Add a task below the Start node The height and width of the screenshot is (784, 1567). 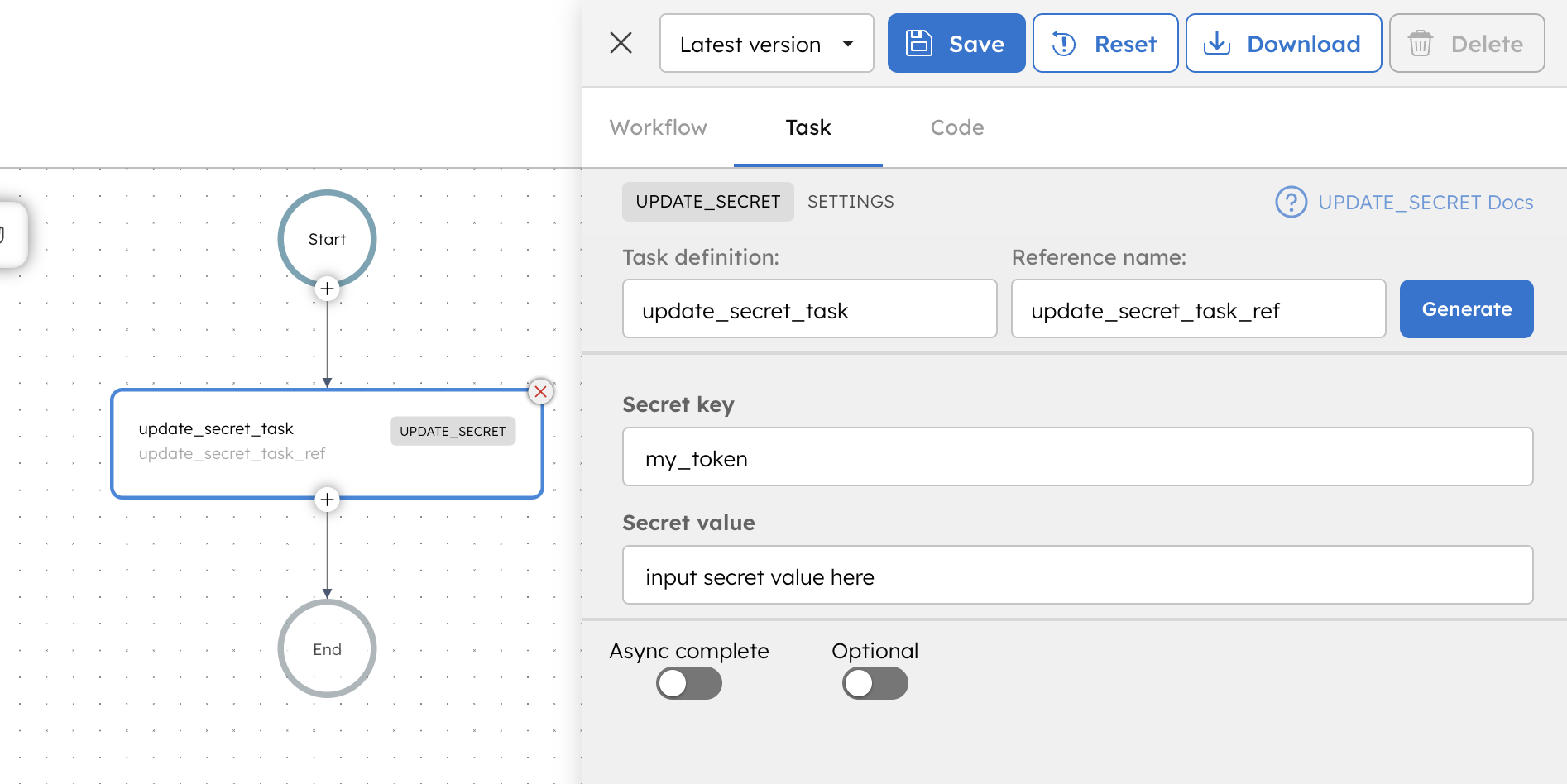point(327,289)
